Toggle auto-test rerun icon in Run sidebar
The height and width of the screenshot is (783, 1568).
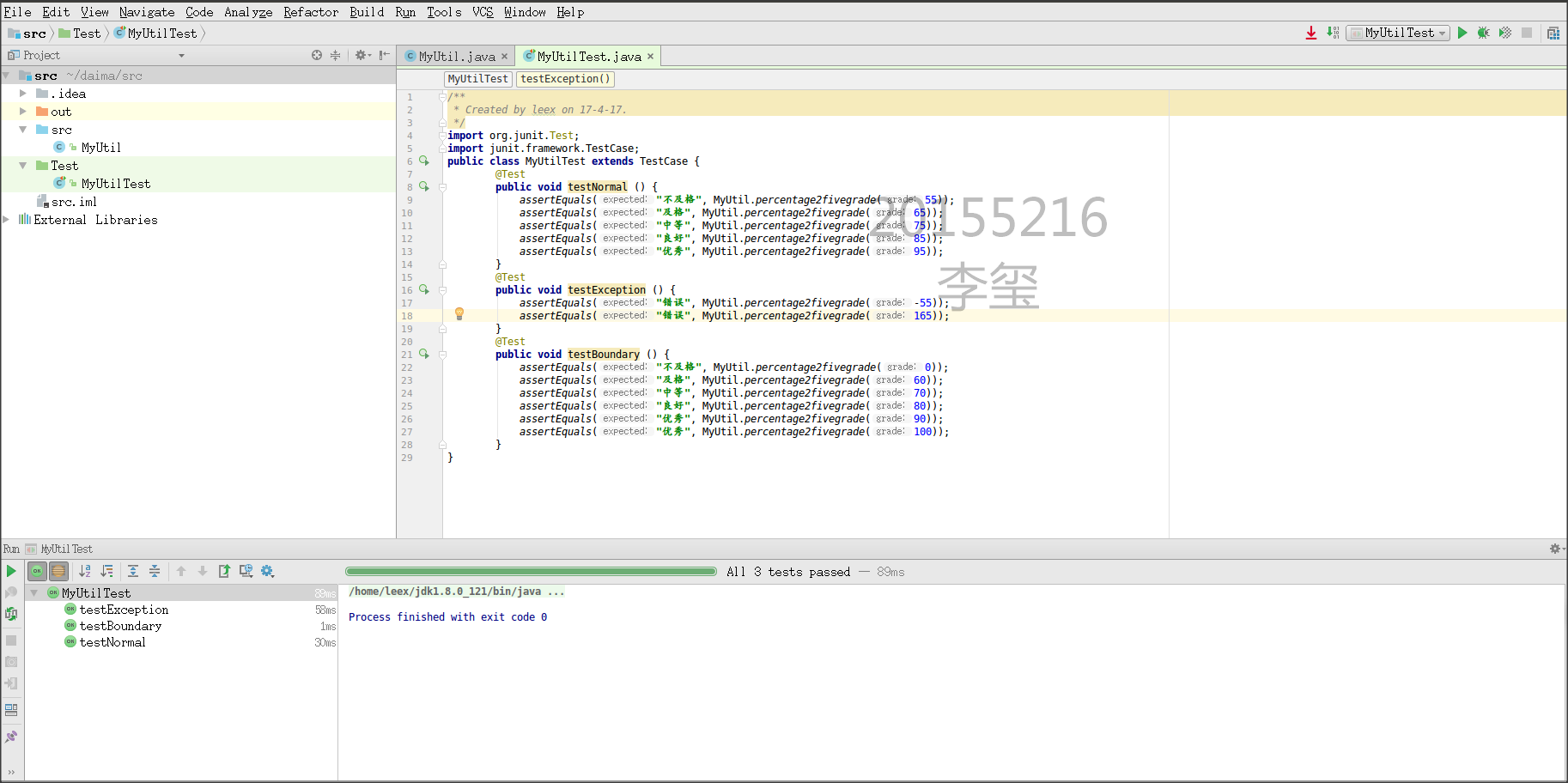[x=11, y=614]
